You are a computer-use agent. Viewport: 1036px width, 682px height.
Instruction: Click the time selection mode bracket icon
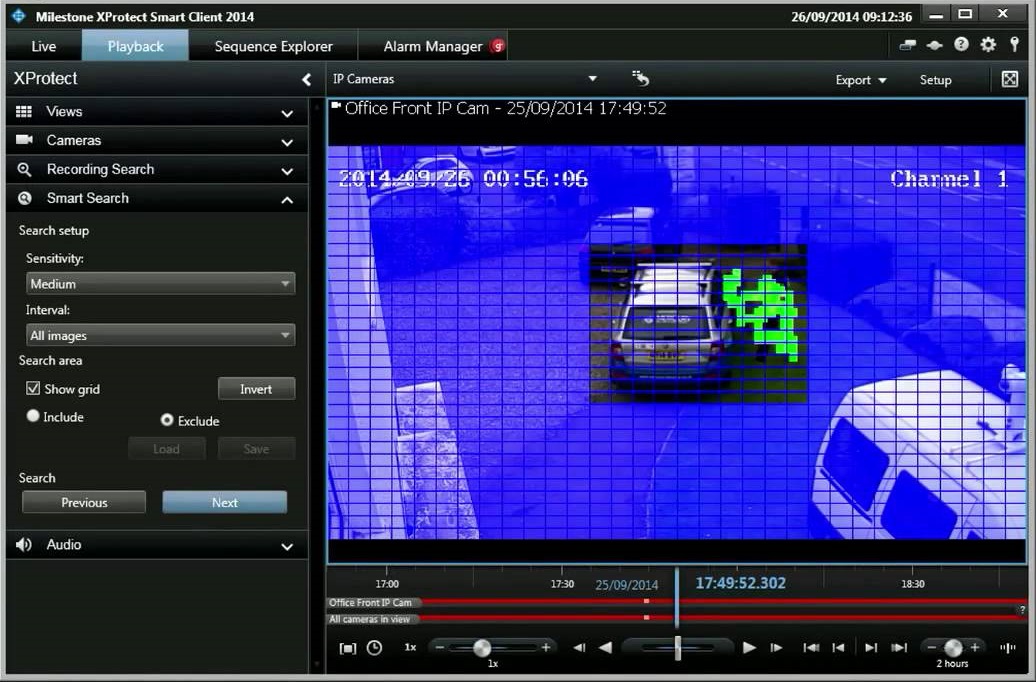[x=348, y=648]
